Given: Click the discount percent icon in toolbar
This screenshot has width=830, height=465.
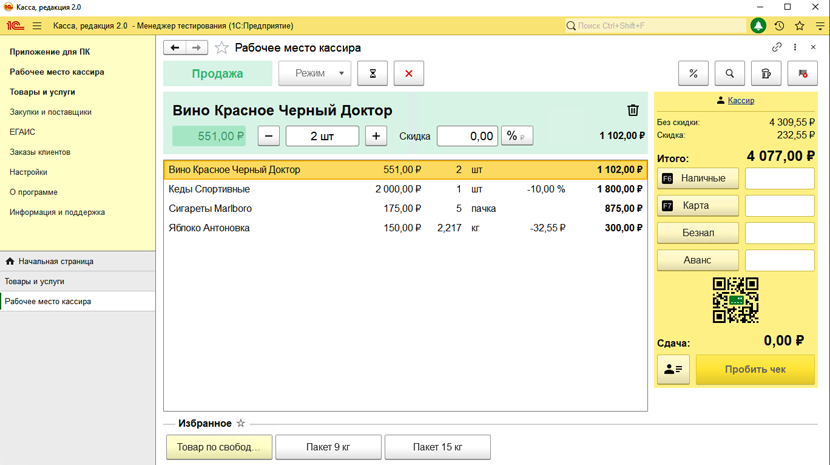Looking at the screenshot, I should coord(693,73).
